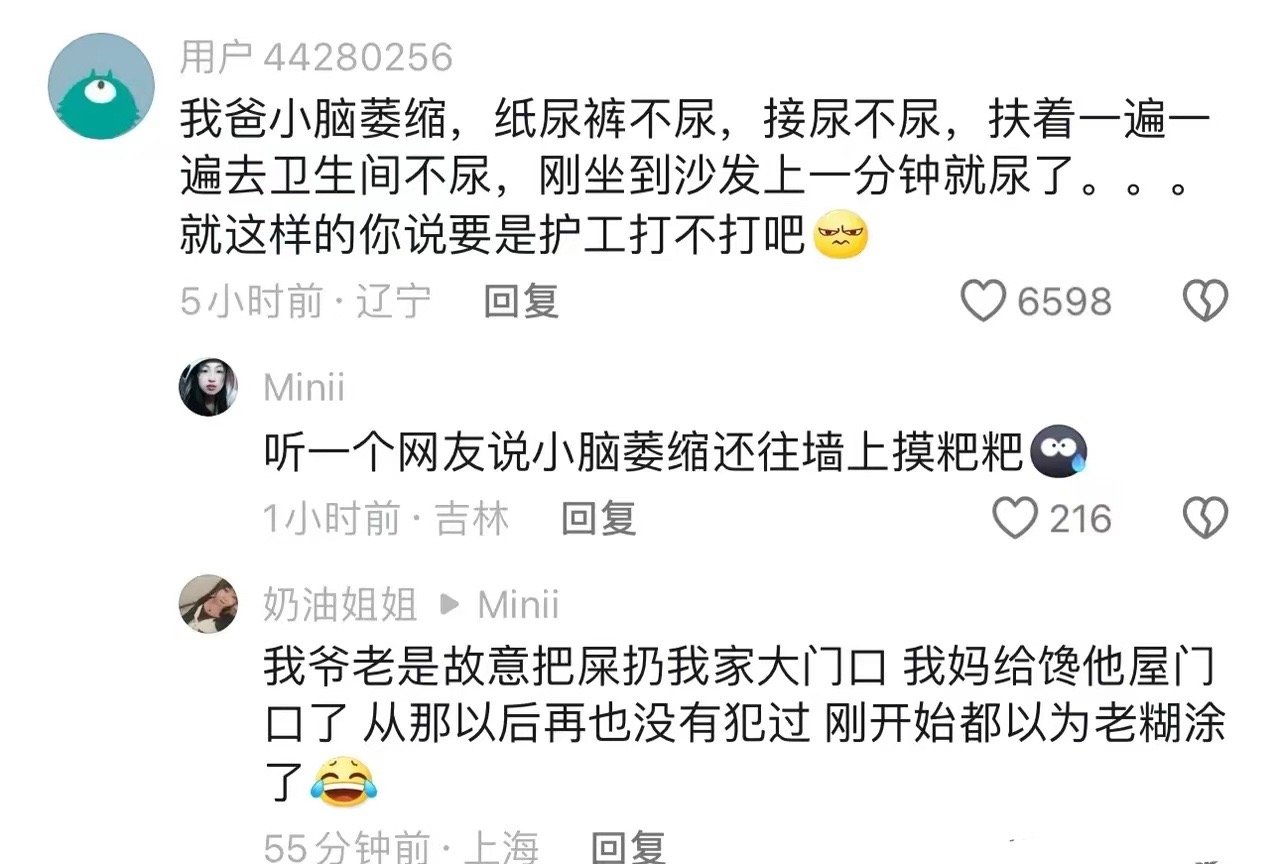Viewport: 1280px width, 864px height.
Task: Tap broken-heart dislike on Minii's reply
Action: [x=1205, y=518]
